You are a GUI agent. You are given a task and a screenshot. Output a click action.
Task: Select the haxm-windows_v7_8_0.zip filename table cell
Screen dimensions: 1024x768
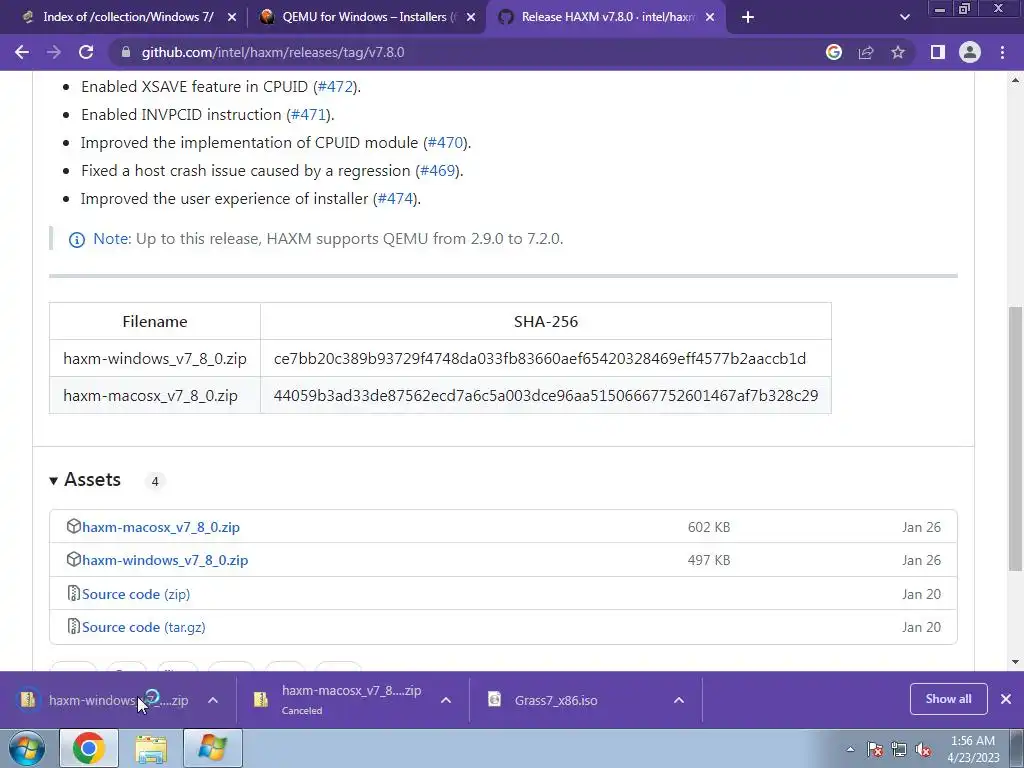[155, 359]
